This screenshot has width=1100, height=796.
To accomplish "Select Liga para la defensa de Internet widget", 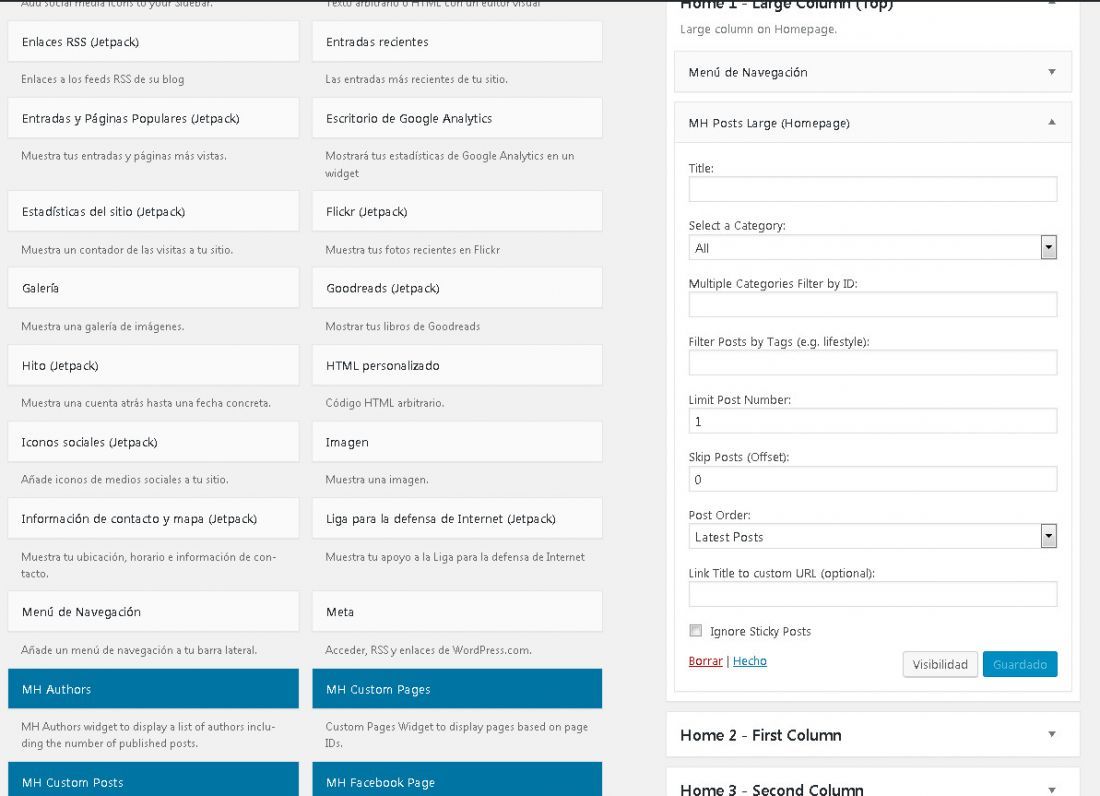I will 457,518.
